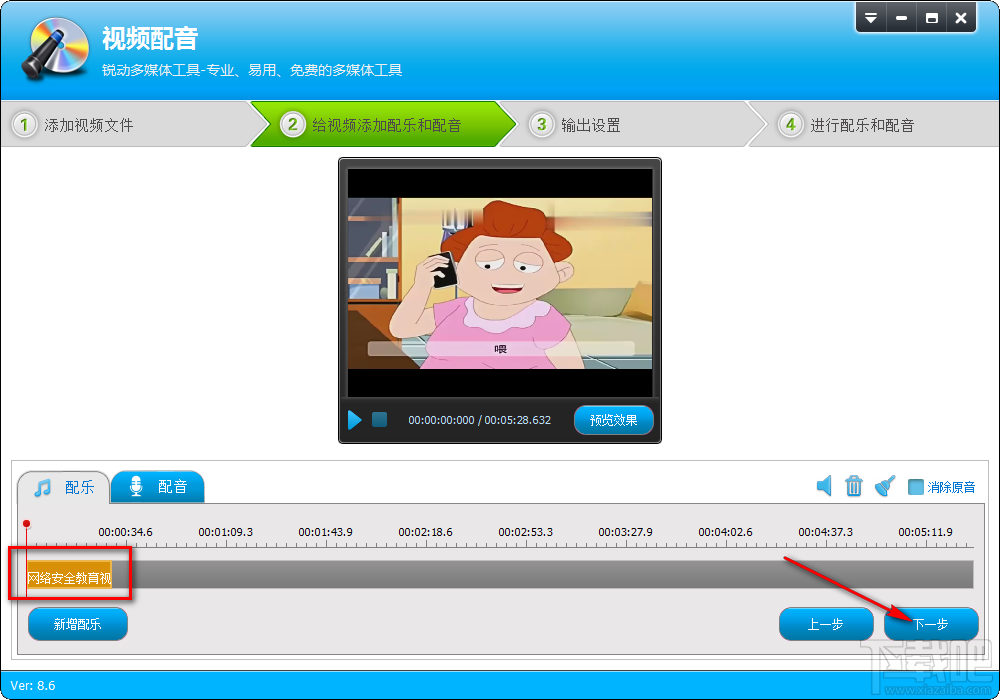Screen dimensions: 1000x700
Task: Open step 1 添加视频文件
Action: point(126,124)
